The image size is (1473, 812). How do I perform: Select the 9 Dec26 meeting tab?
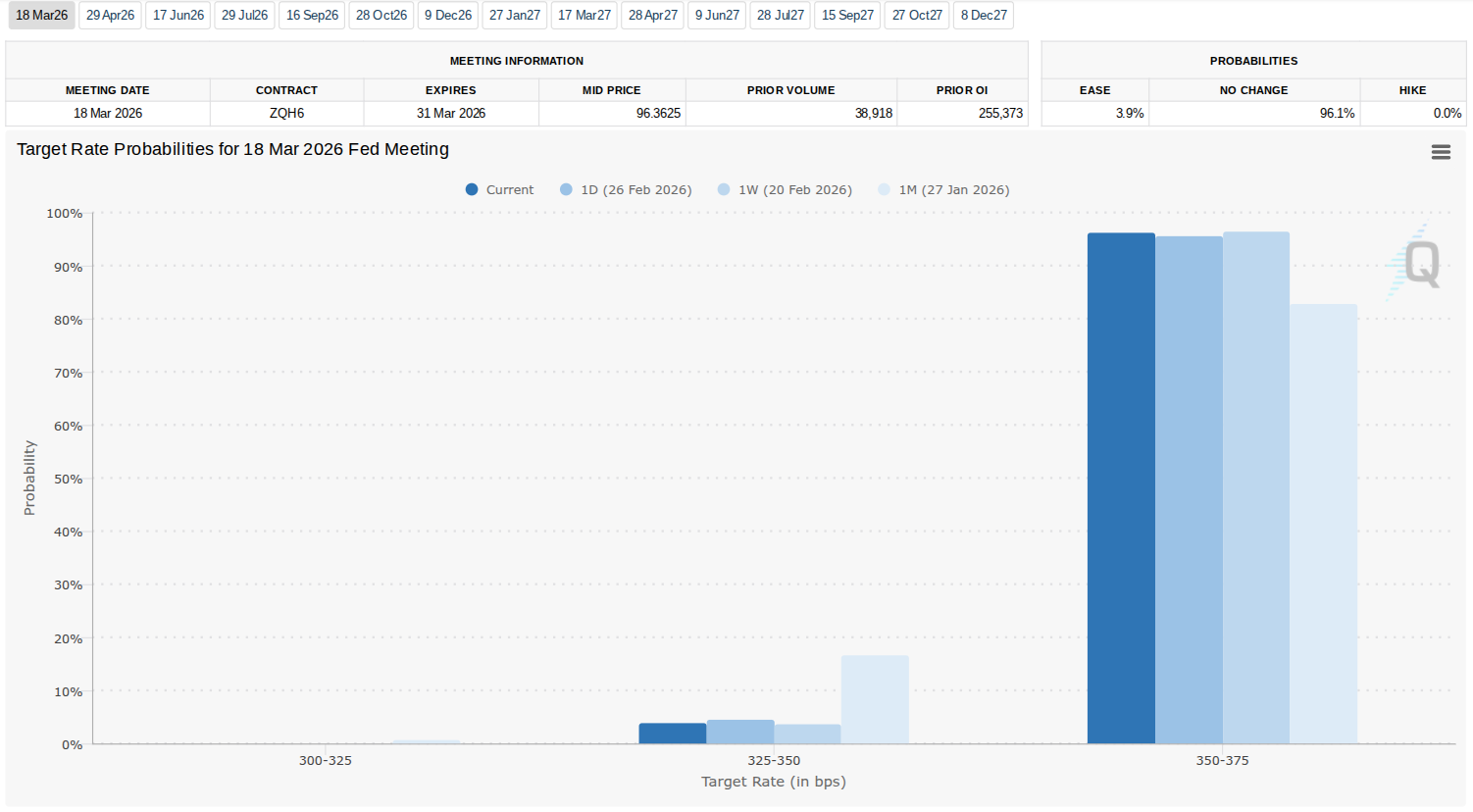[448, 16]
